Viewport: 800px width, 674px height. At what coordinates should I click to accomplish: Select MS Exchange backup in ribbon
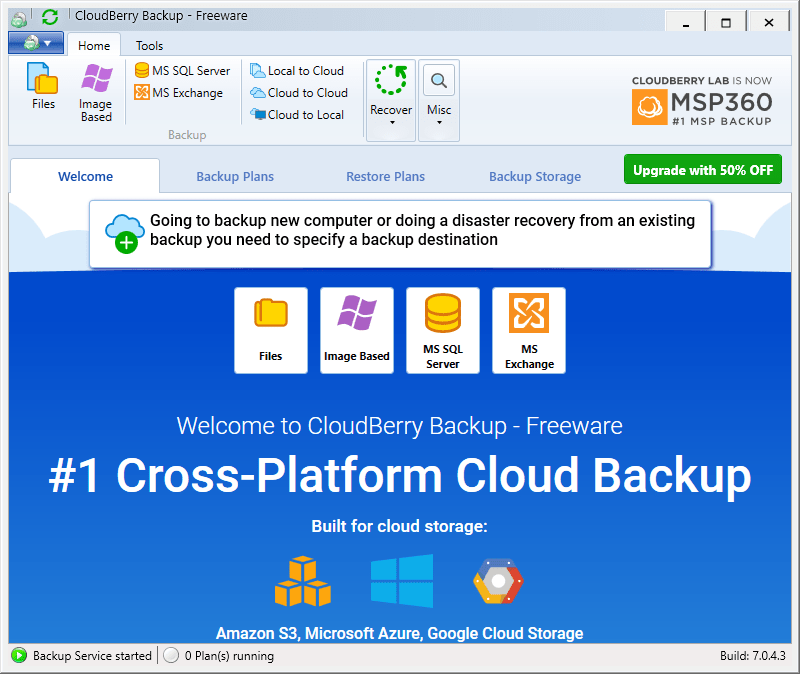pos(179,93)
